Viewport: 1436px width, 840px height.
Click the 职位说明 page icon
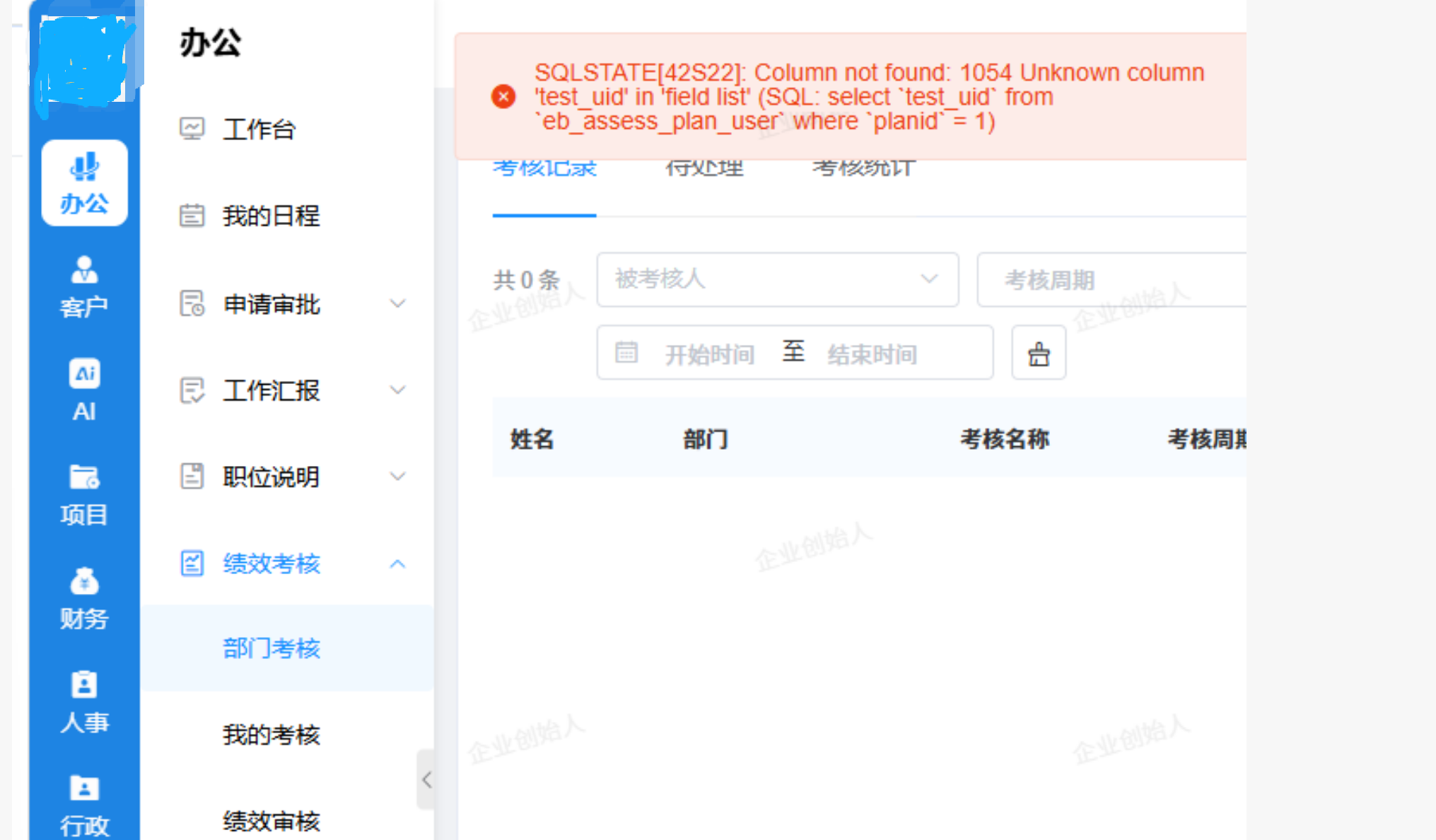(192, 476)
